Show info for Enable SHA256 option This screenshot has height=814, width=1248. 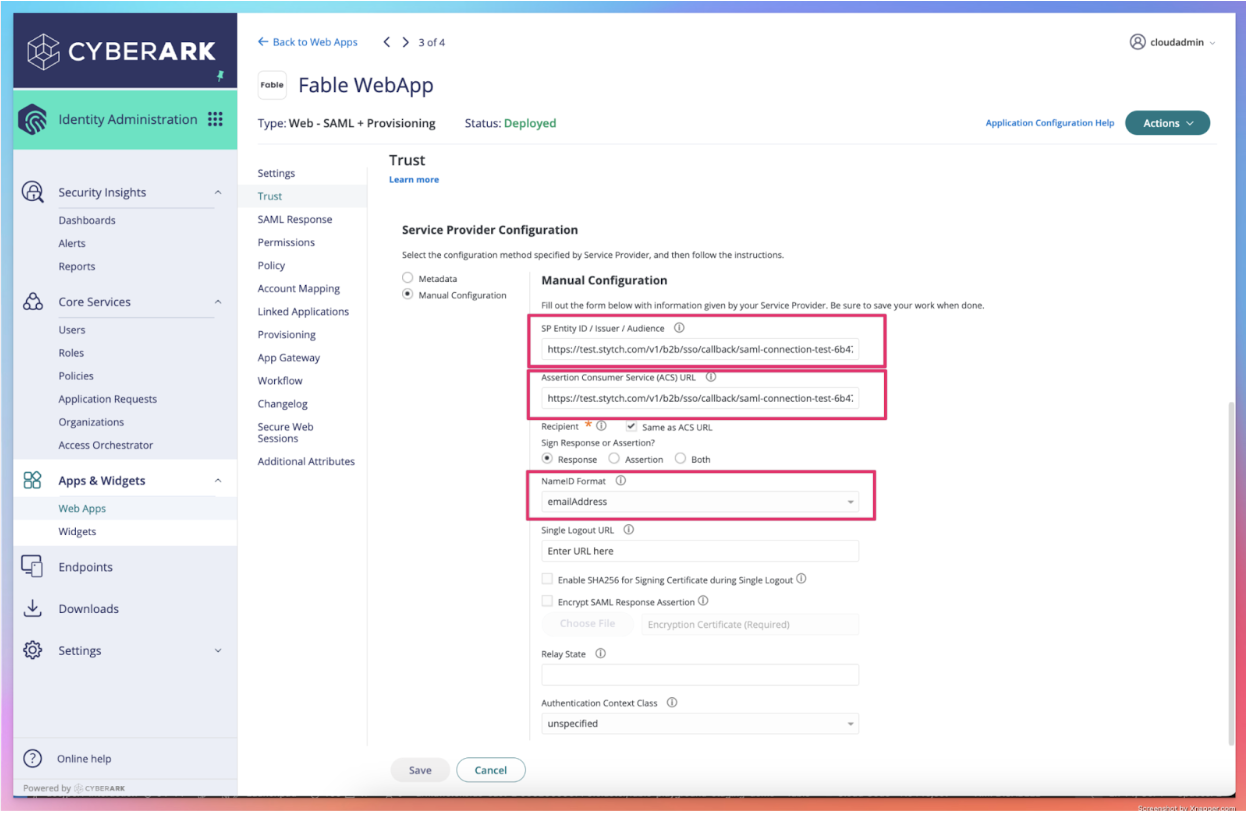point(801,579)
